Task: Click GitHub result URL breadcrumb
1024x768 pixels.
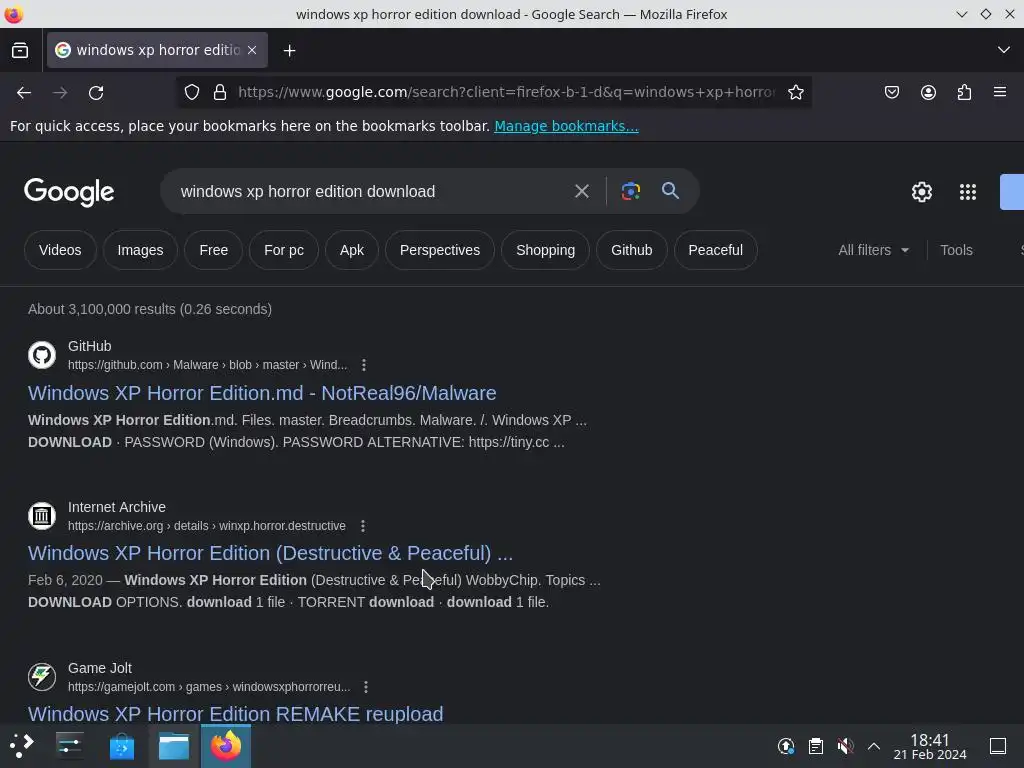Action: tap(208, 365)
